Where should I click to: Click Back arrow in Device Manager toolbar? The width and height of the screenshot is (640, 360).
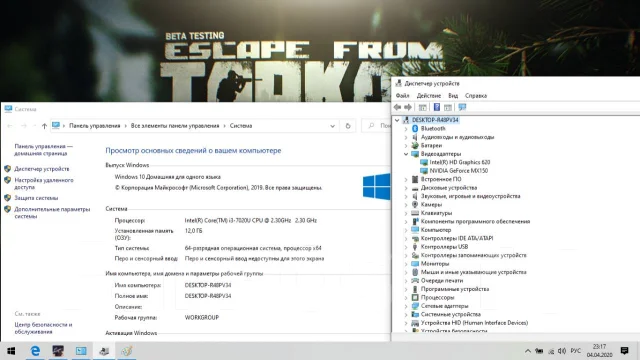click(397, 107)
